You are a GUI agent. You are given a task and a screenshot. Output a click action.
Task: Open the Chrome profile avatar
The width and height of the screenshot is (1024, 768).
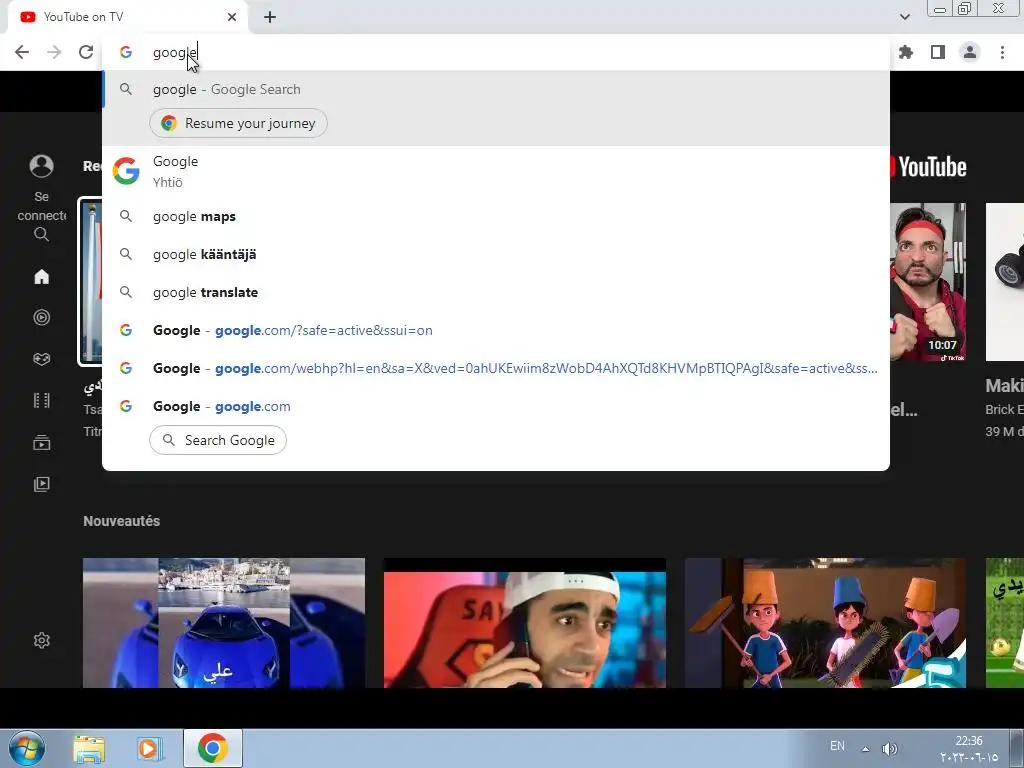(970, 52)
